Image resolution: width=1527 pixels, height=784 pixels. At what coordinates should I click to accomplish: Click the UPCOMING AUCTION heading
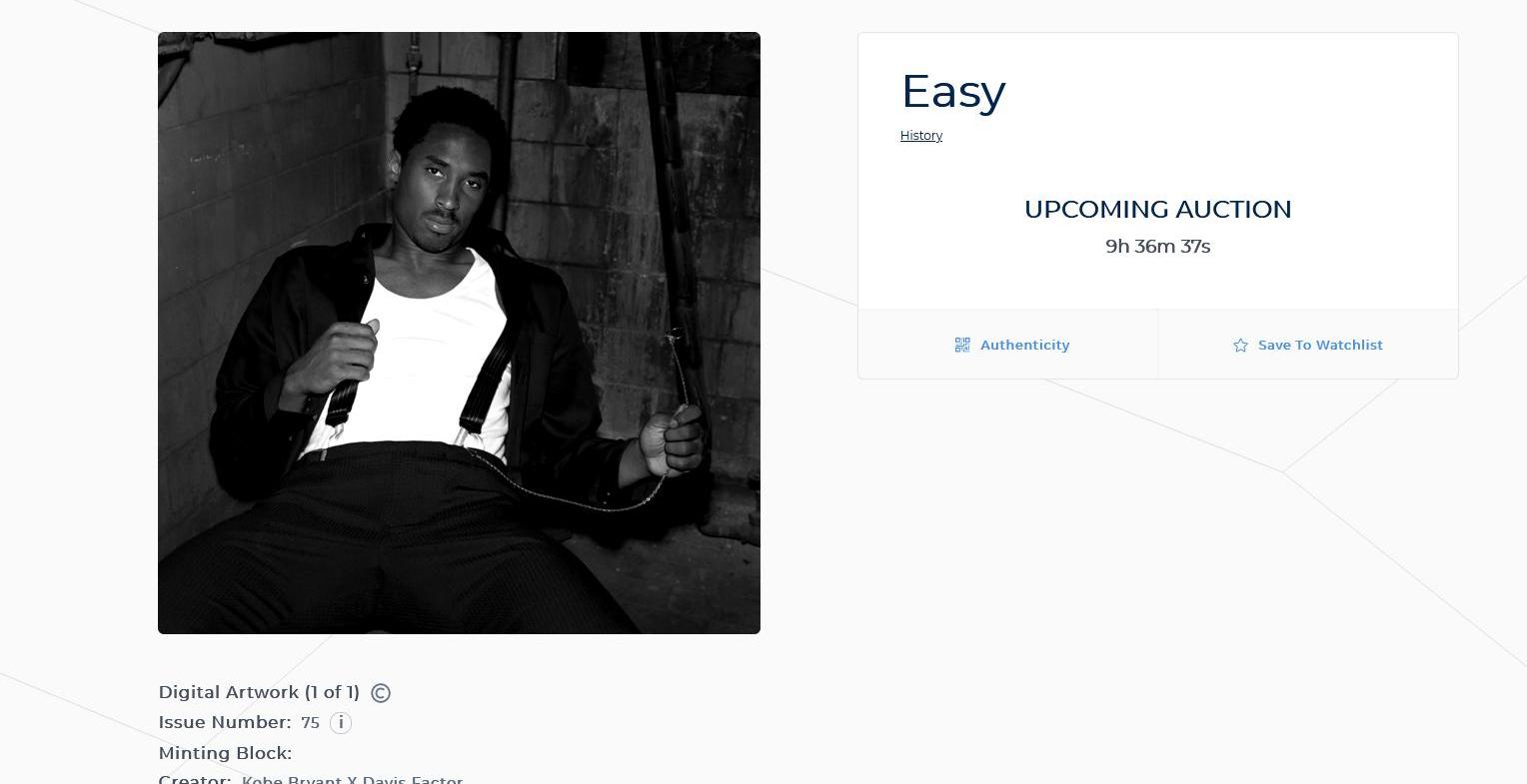click(1157, 209)
